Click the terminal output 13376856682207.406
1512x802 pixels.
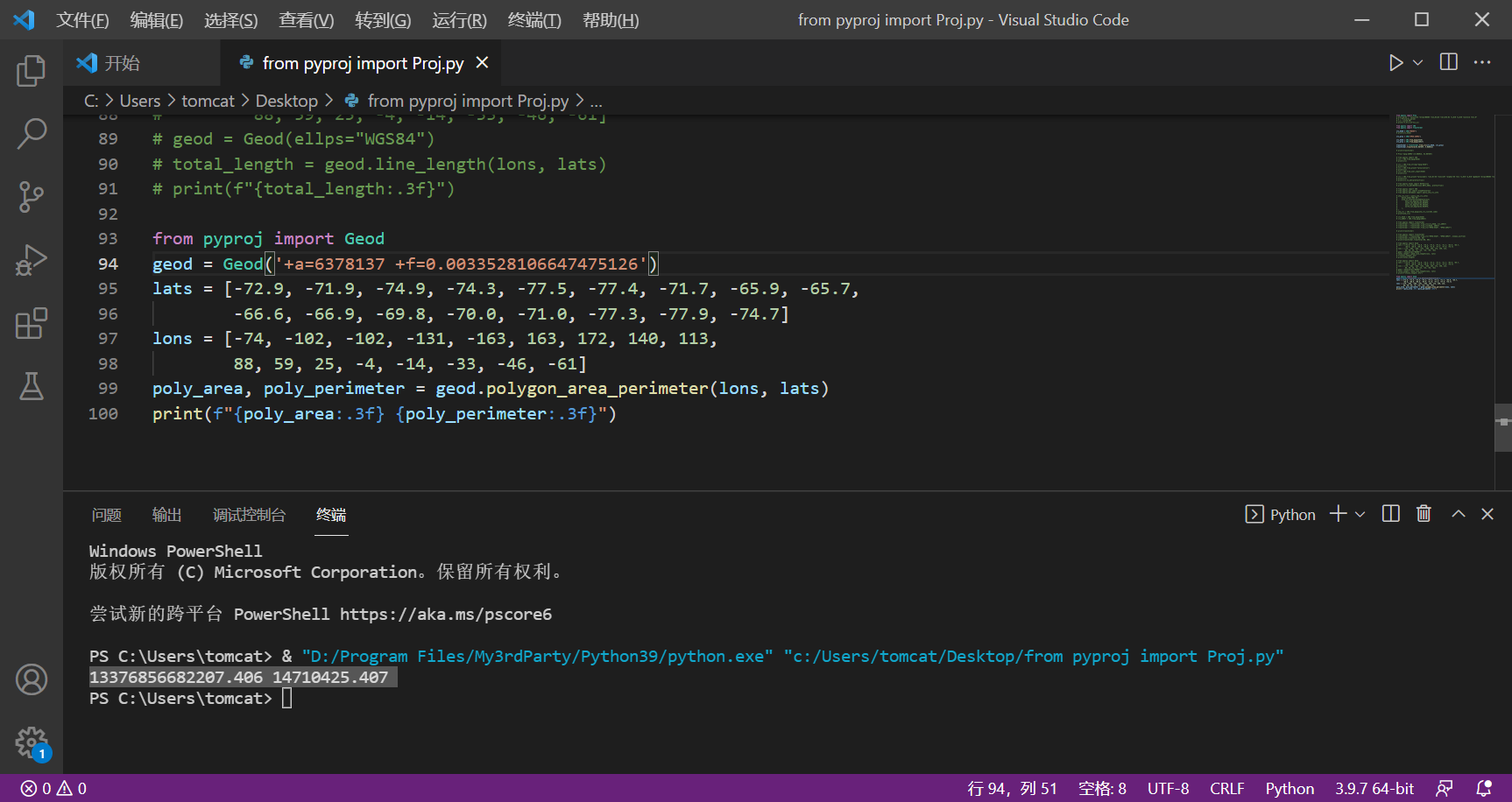176,677
